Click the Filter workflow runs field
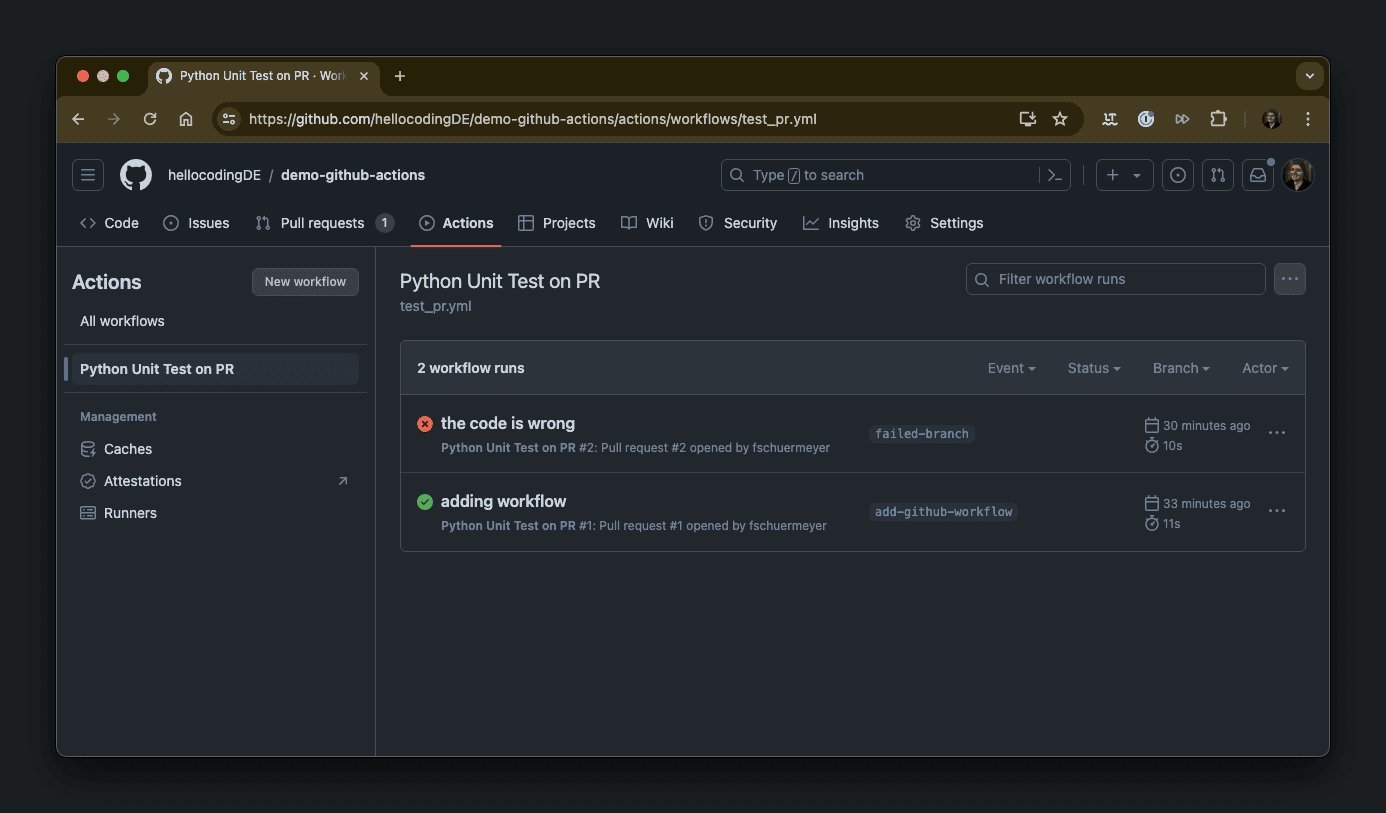 point(1115,279)
